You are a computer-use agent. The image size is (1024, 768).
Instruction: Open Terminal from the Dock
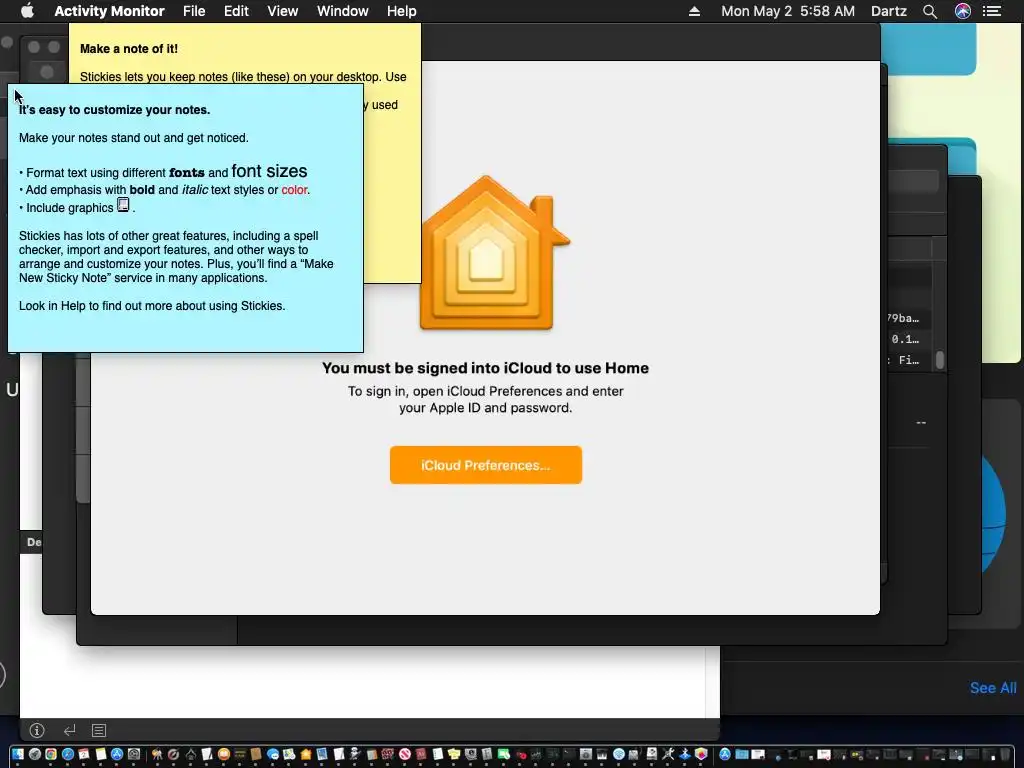pyautogui.click(x=569, y=754)
